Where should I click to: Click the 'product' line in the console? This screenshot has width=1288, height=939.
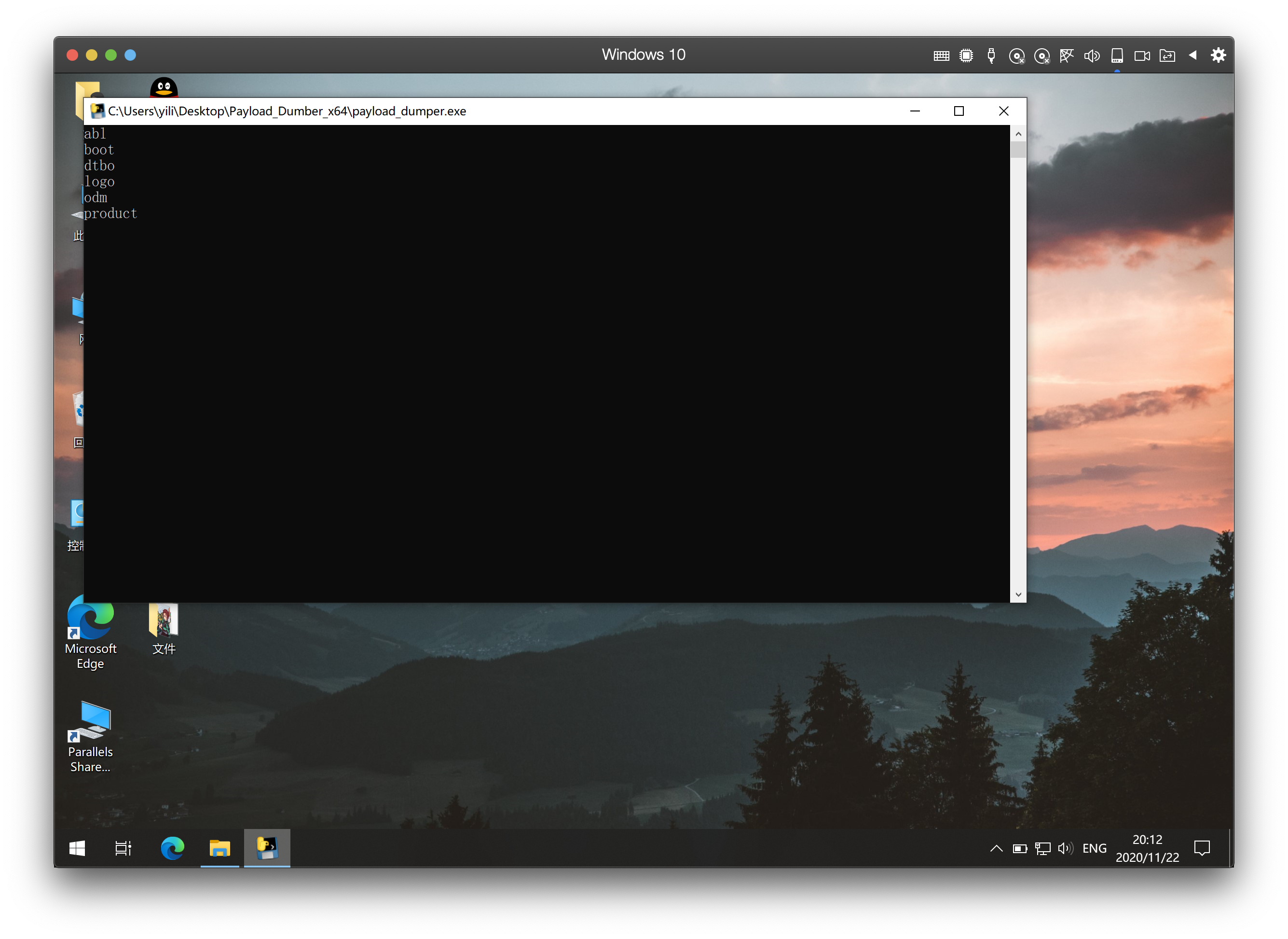pyautogui.click(x=111, y=214)
